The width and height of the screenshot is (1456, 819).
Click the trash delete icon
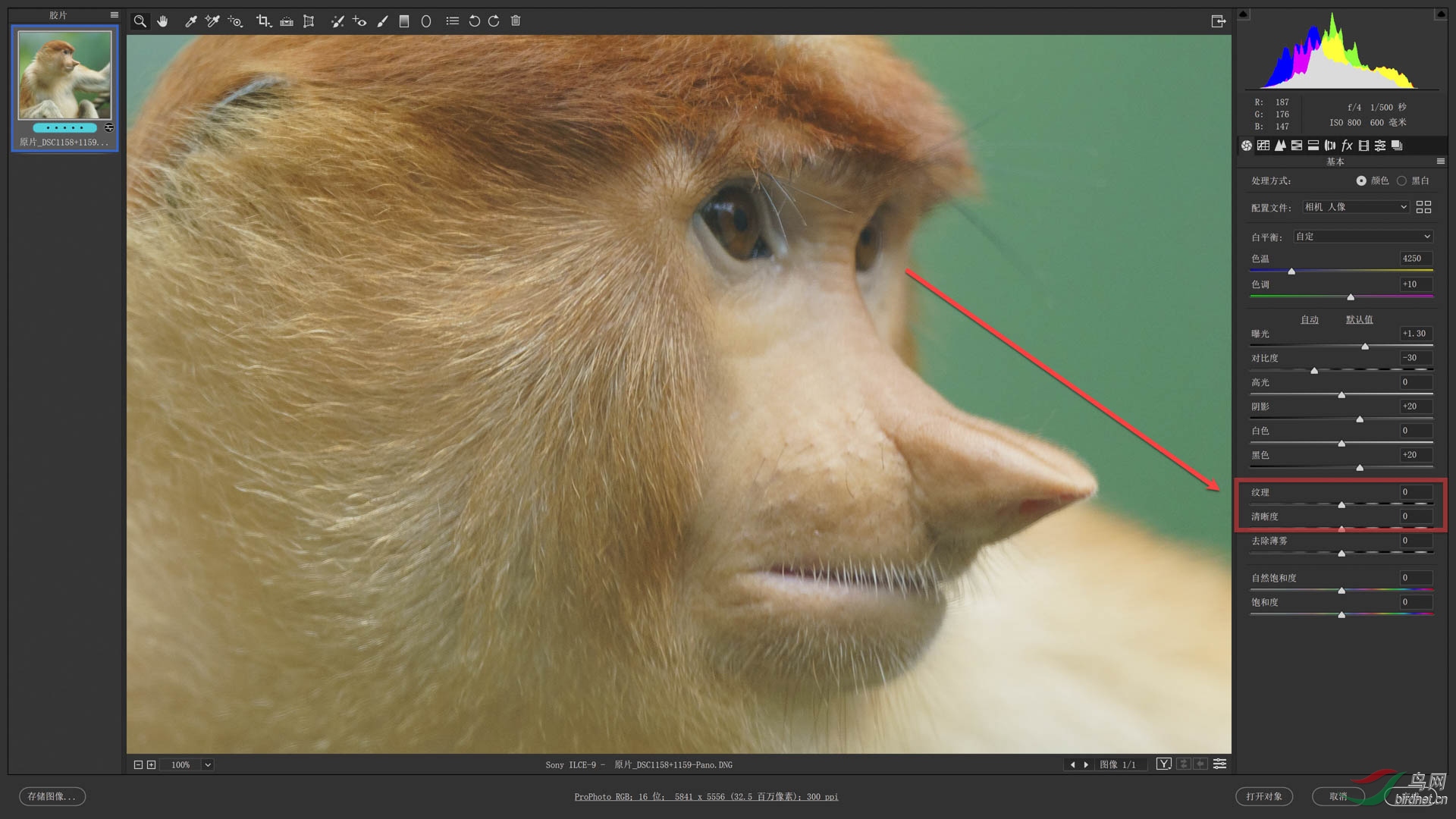[x=516, y=21]
